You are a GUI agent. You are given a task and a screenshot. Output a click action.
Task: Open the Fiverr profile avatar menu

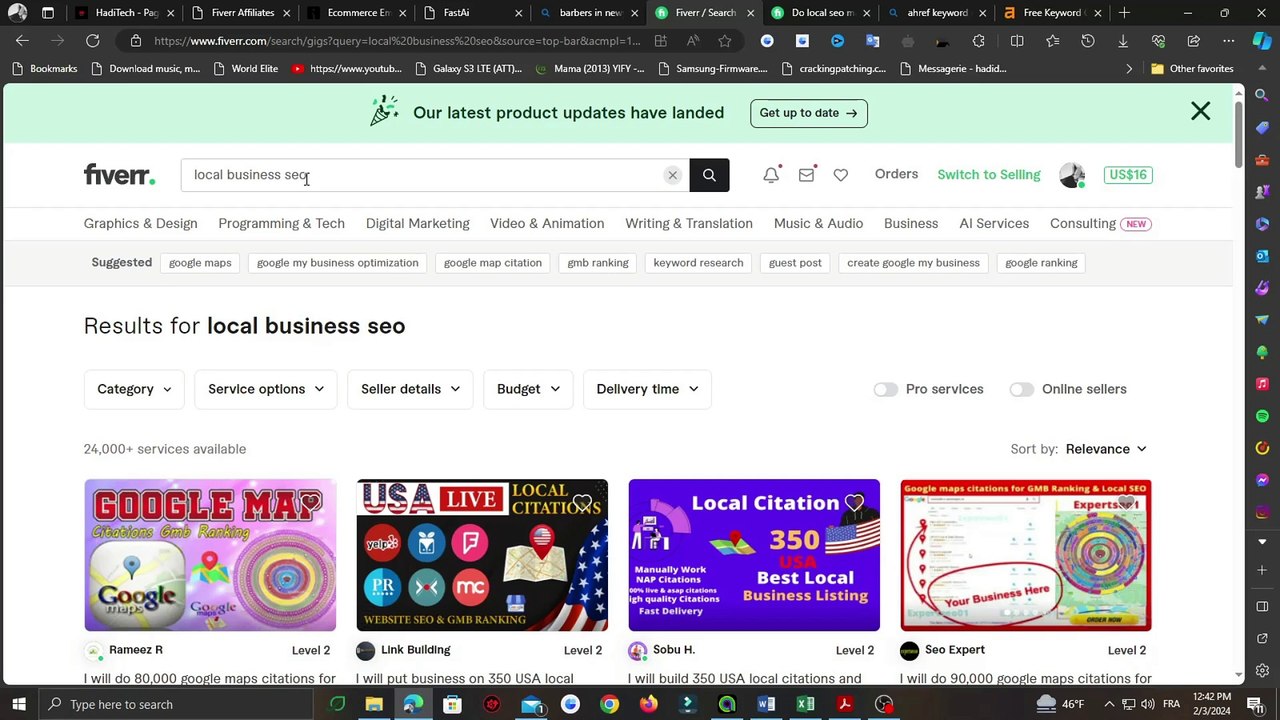point(1072,175)
